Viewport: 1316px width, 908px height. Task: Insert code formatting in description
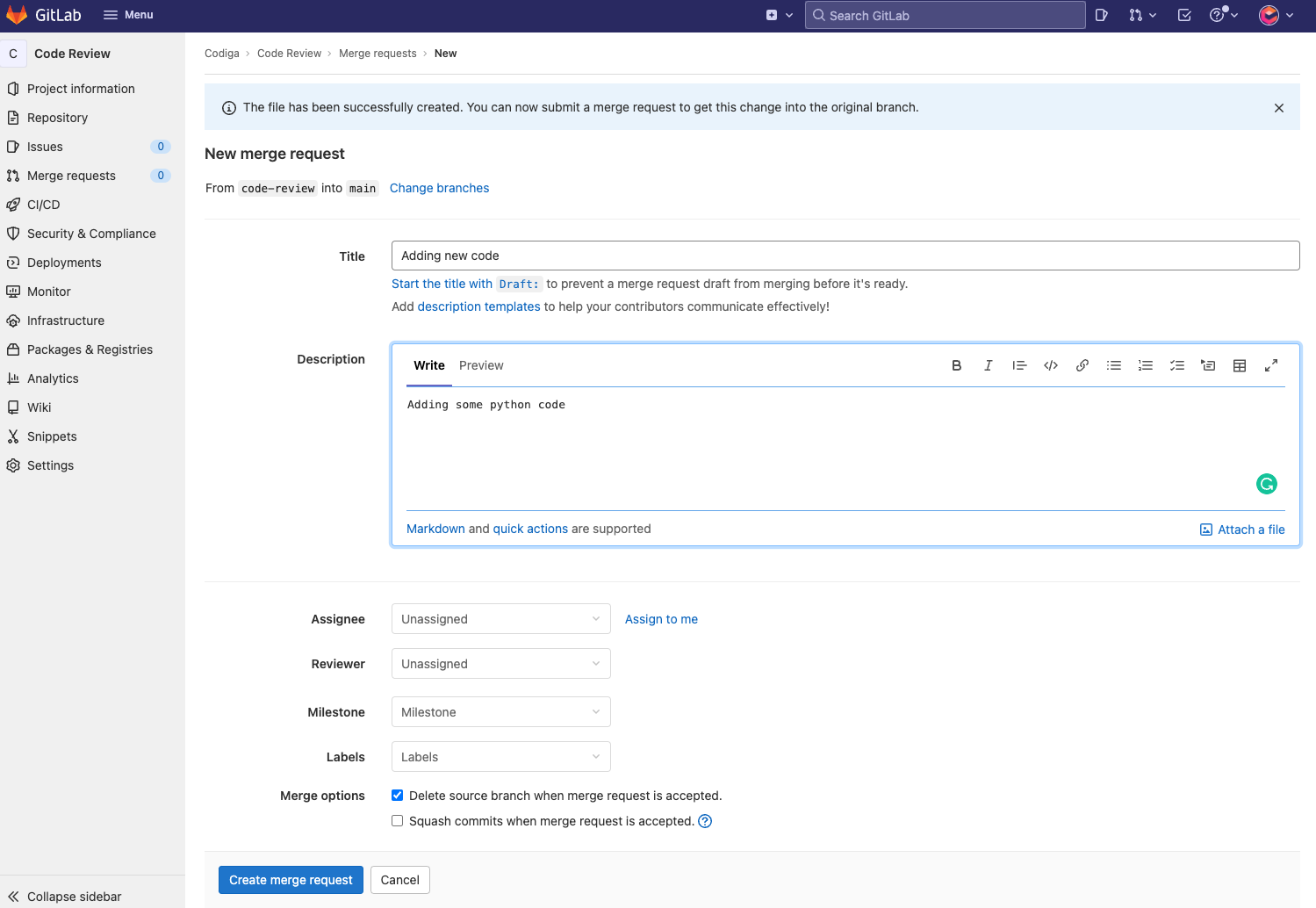pos(1051,365)
